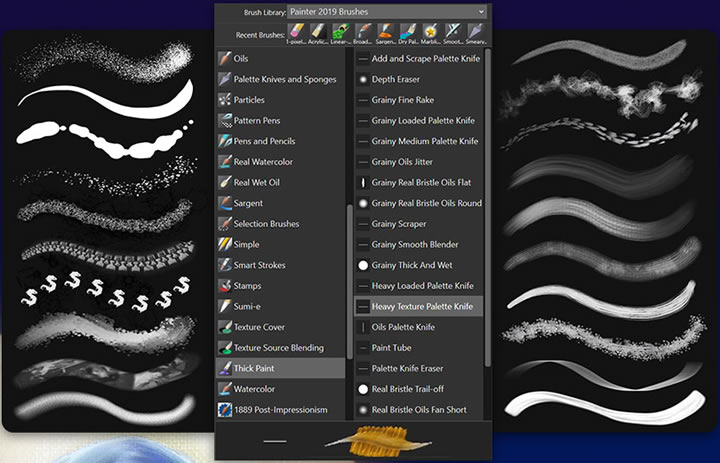Select the Linear green recent brush
The image size is (720, 463).
coord(341,34)
